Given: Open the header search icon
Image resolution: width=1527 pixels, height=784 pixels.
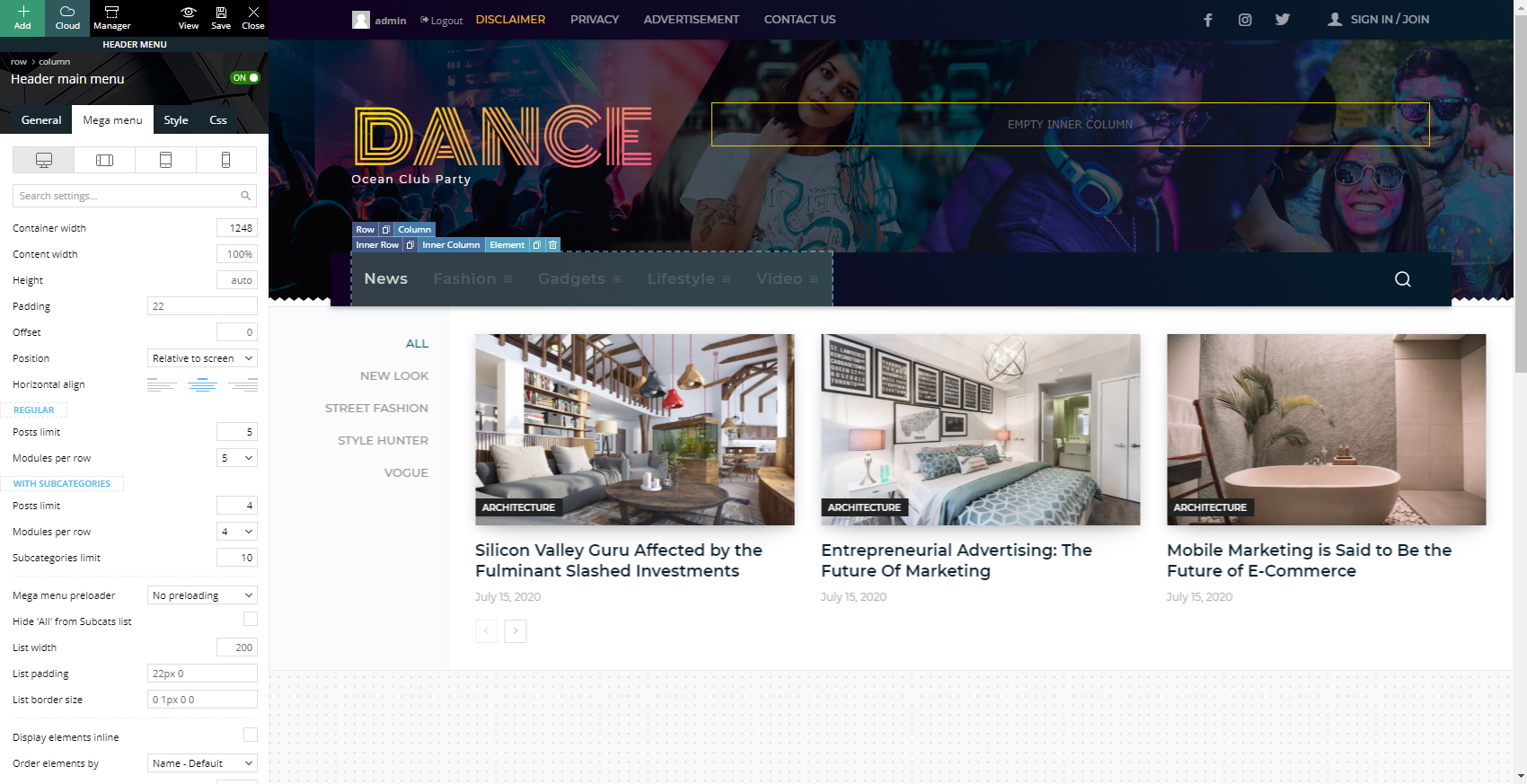Looking at the screenshot, I should (x=1403, y=279).
